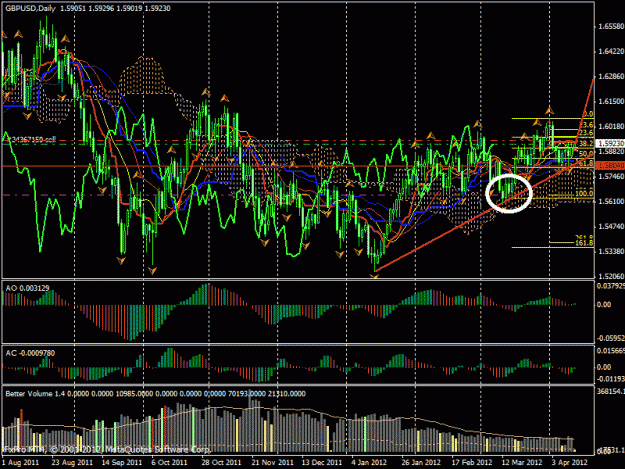This screenshot has height=469, width=625.
Task: Click the 12 Mar 2012 date label
Action: (x=522, y=463)
